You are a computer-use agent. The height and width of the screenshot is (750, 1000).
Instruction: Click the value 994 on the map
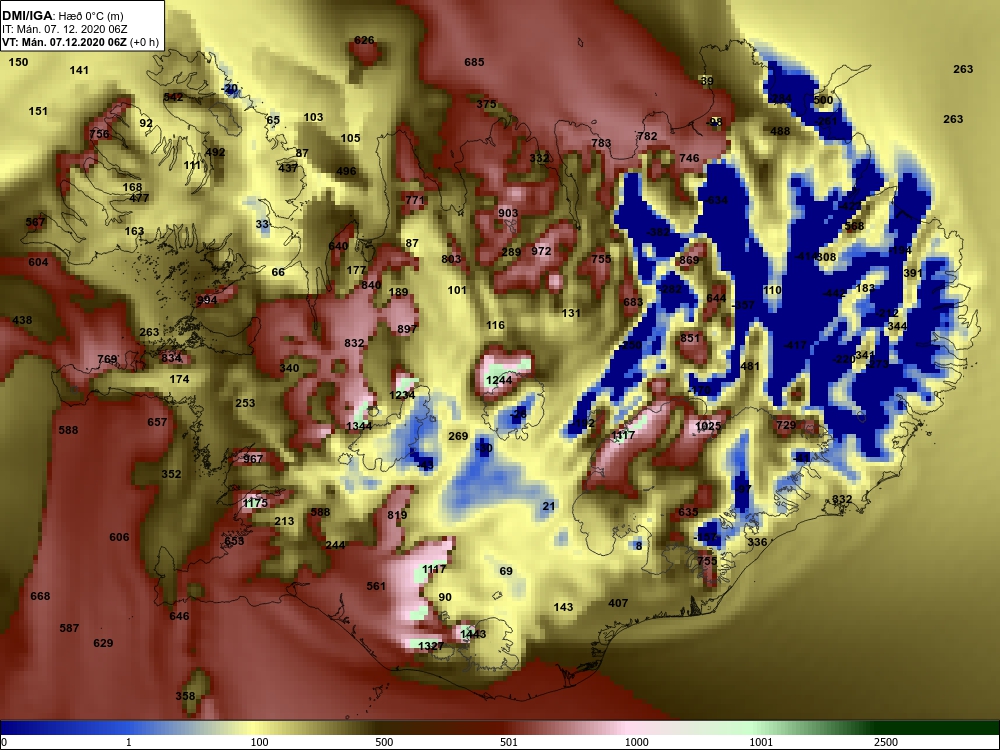(207, 300)
